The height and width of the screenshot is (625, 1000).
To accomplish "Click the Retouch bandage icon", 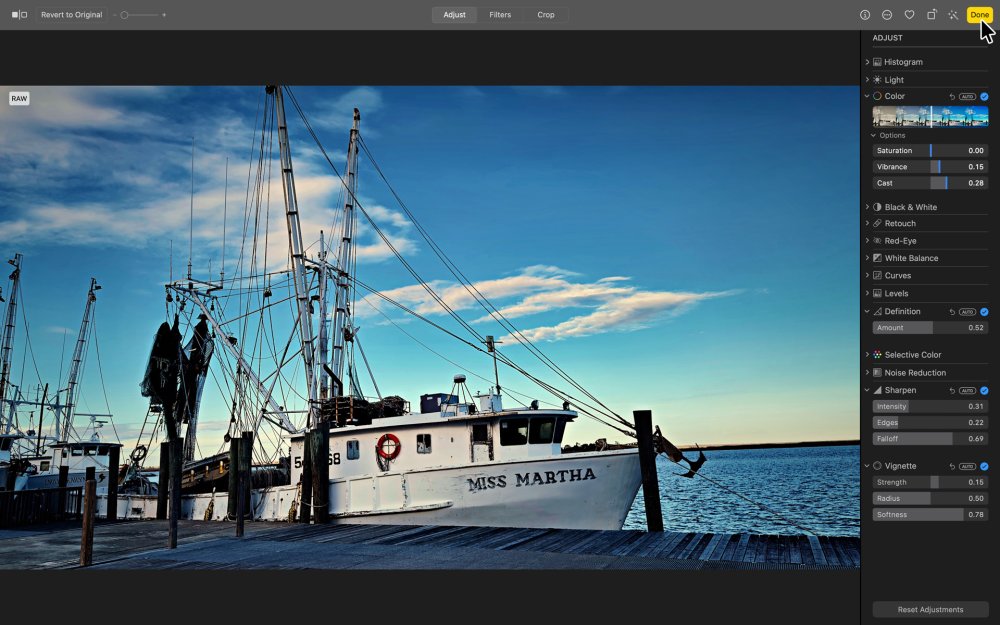I will (878, 223).
